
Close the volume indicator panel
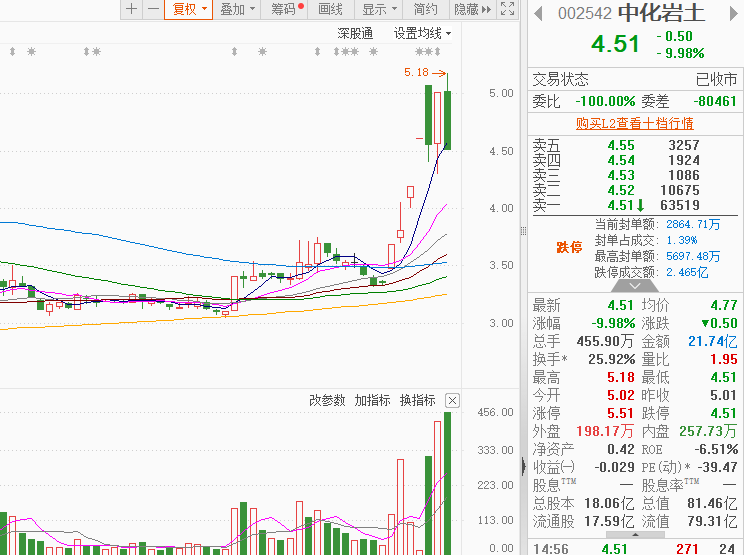point(452,401)
